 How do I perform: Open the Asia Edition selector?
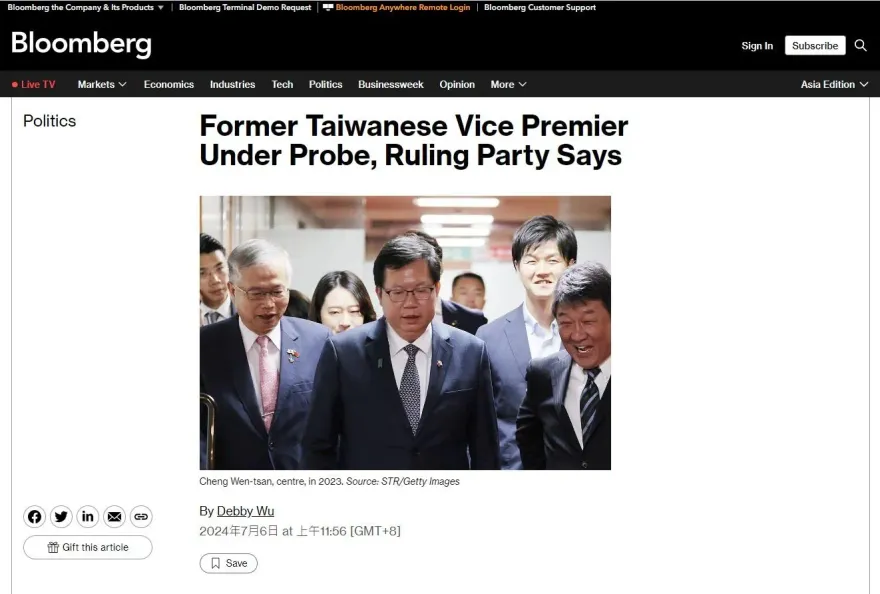coord(834,84)
